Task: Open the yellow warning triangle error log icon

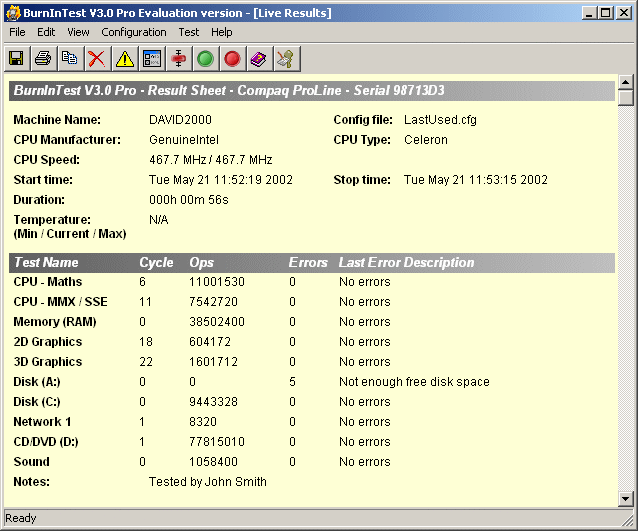Action: pos(125,59)
